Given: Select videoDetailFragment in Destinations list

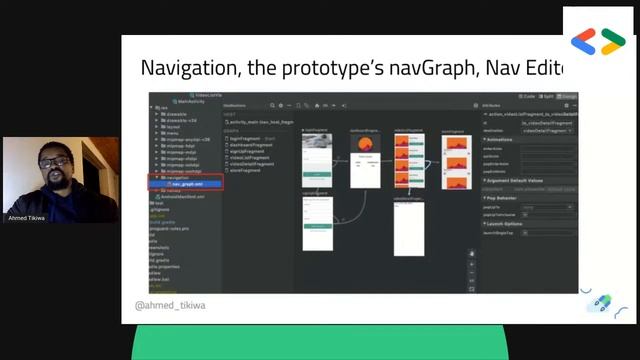Looking at the screenshot, I should tap(250, 164).
